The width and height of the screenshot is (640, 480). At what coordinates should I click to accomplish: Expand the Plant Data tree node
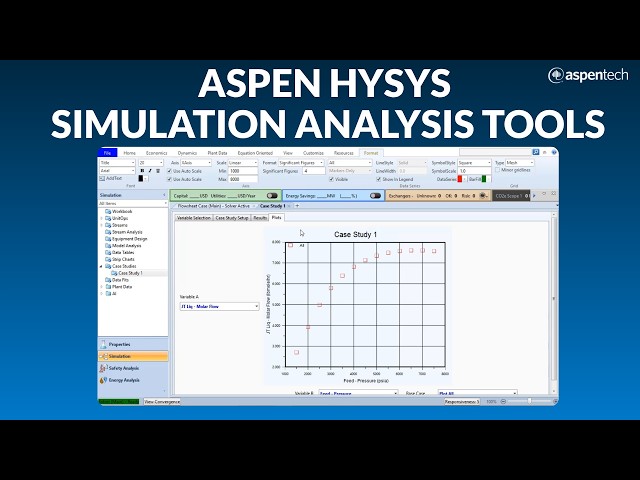pos(101,287)
